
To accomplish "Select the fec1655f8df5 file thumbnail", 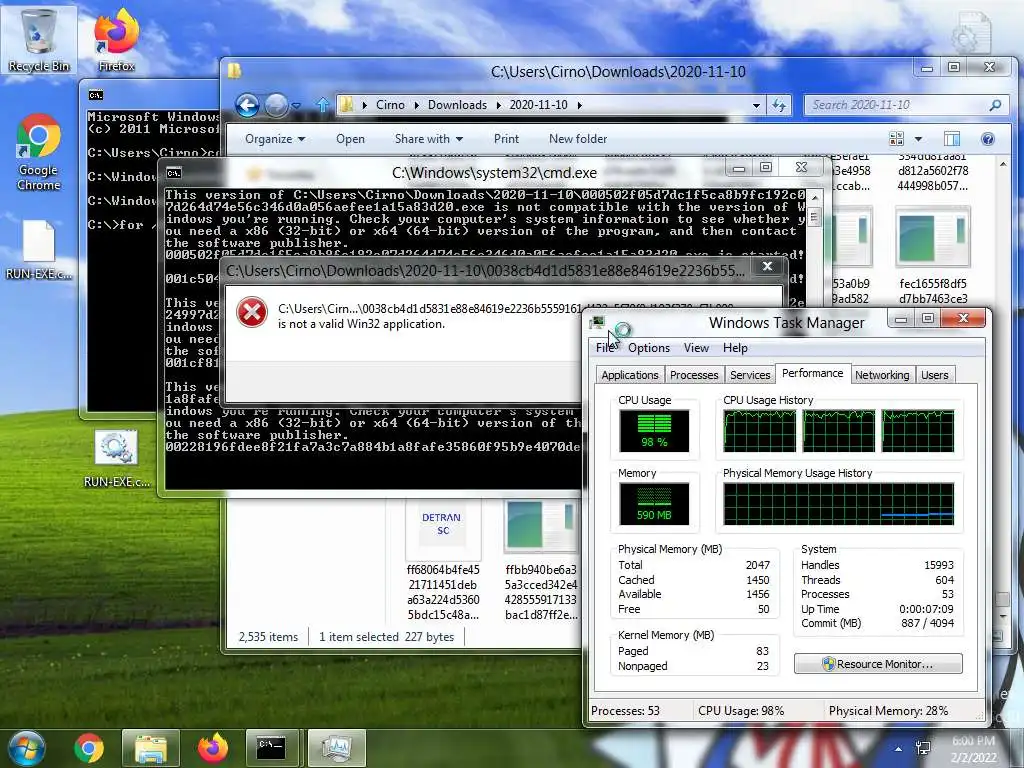I will click(932, 238).
